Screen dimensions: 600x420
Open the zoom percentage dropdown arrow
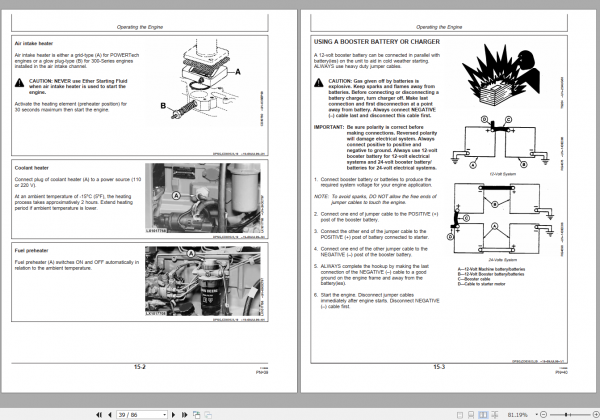click(536, 415)
